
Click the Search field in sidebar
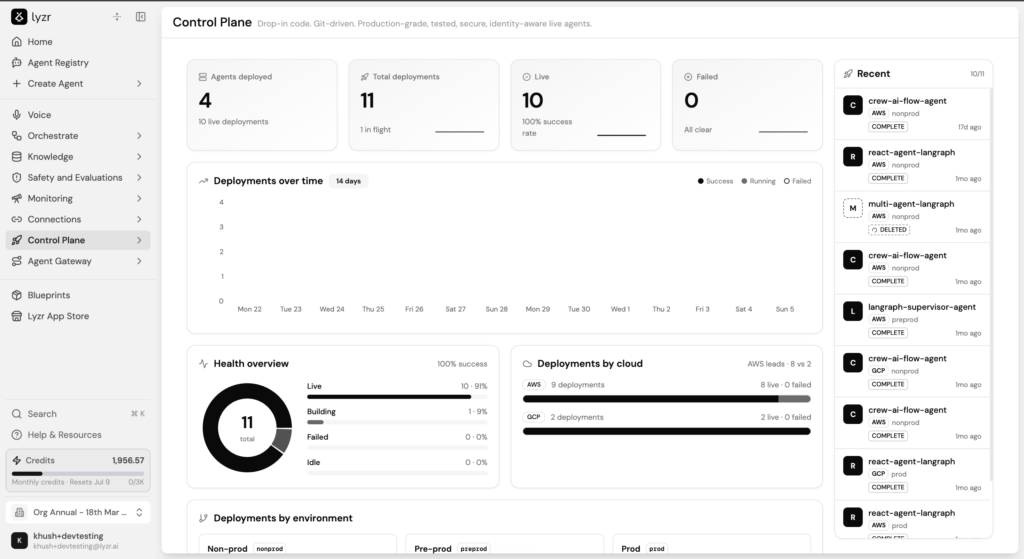(78, 414)
